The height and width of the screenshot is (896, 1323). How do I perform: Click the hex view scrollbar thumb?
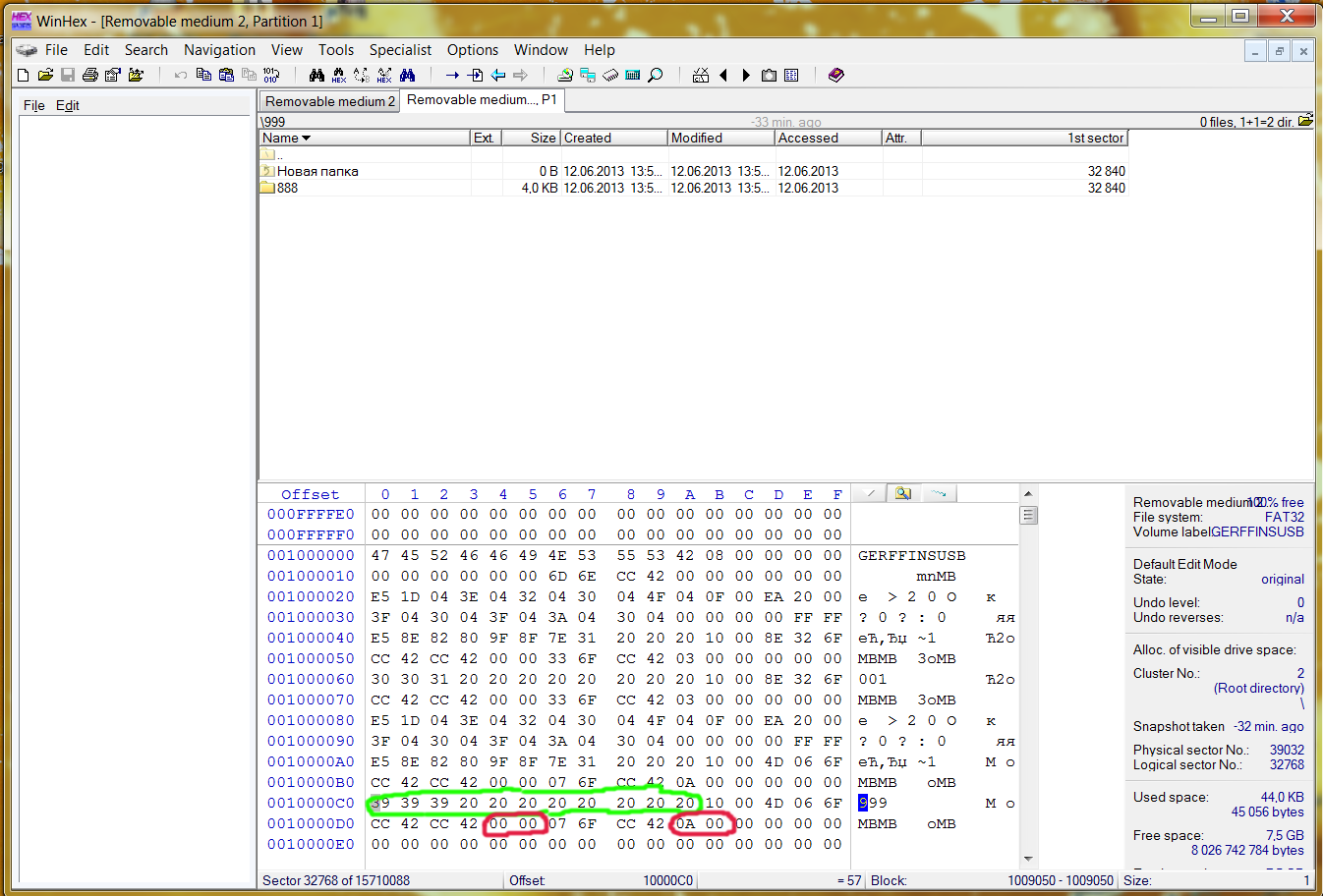[1028, 515]
